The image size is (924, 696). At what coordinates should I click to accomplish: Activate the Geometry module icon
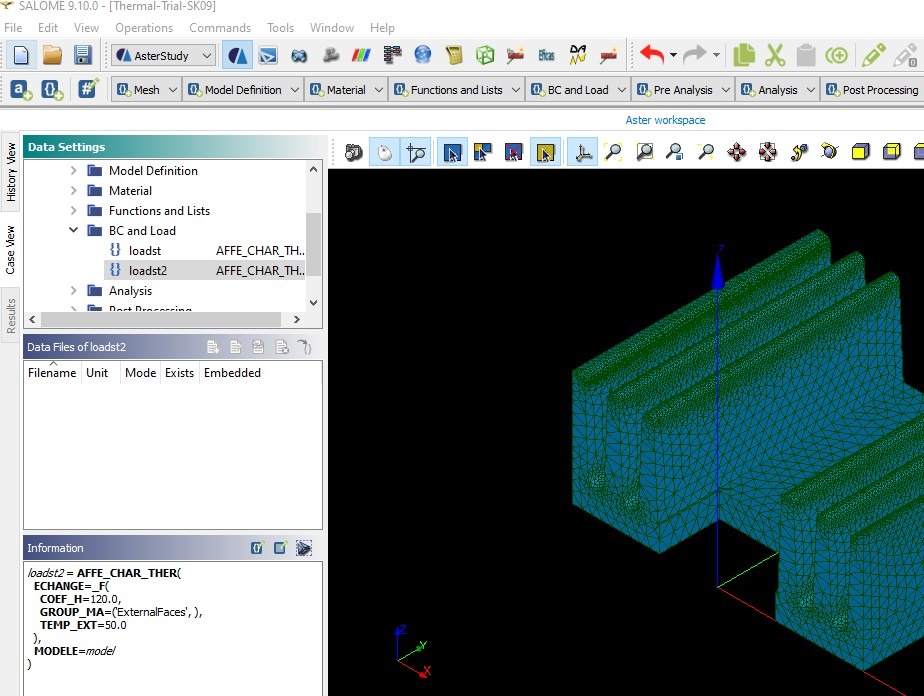(x=299, y=55)
